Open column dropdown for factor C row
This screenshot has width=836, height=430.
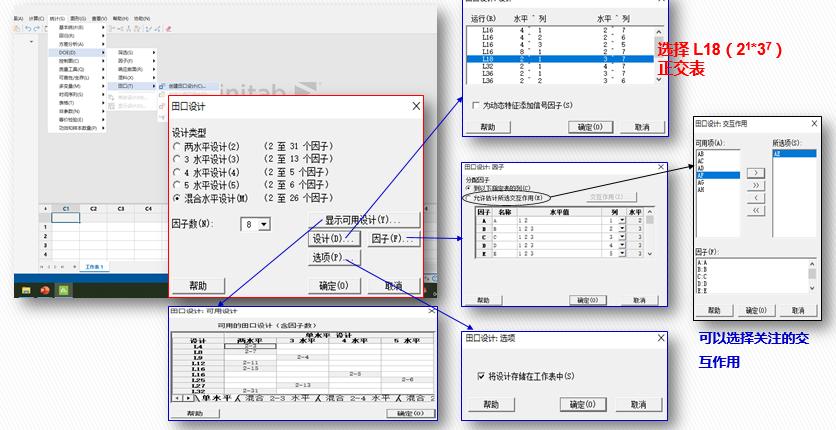[x=622, y=237]
